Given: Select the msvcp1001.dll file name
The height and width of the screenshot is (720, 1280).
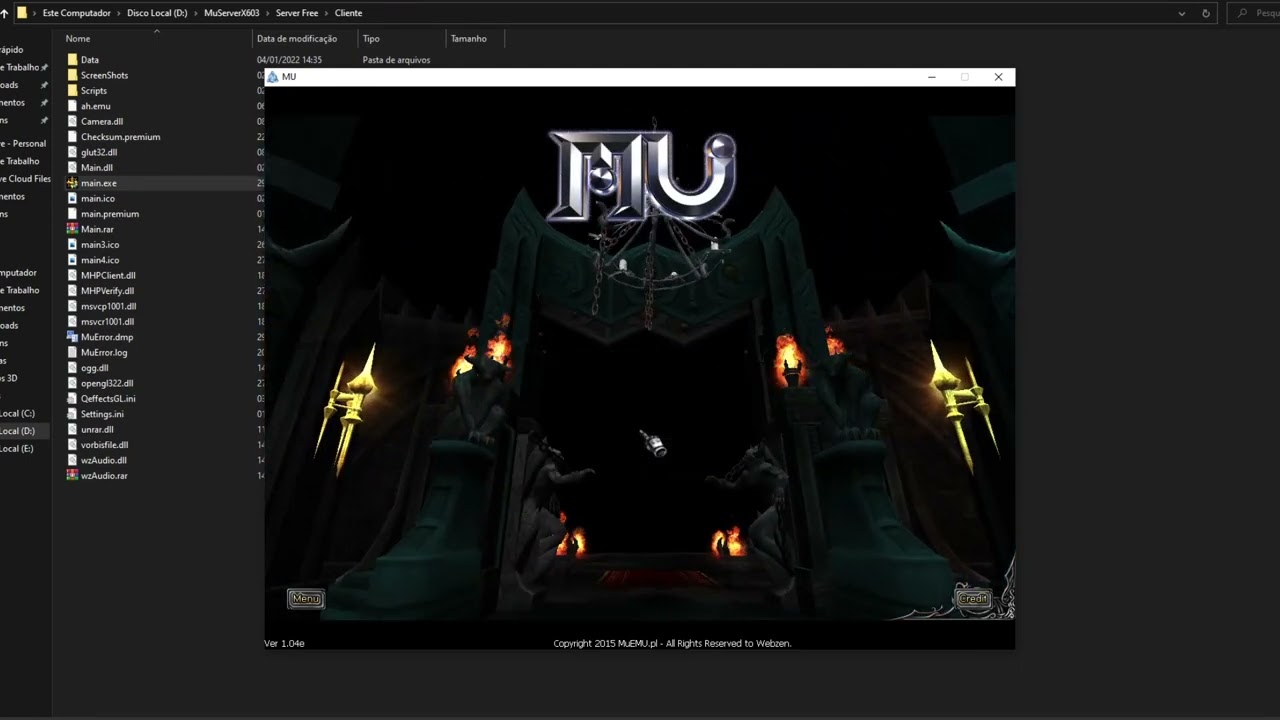Looking at the screenshot, I should coord(108,306).
